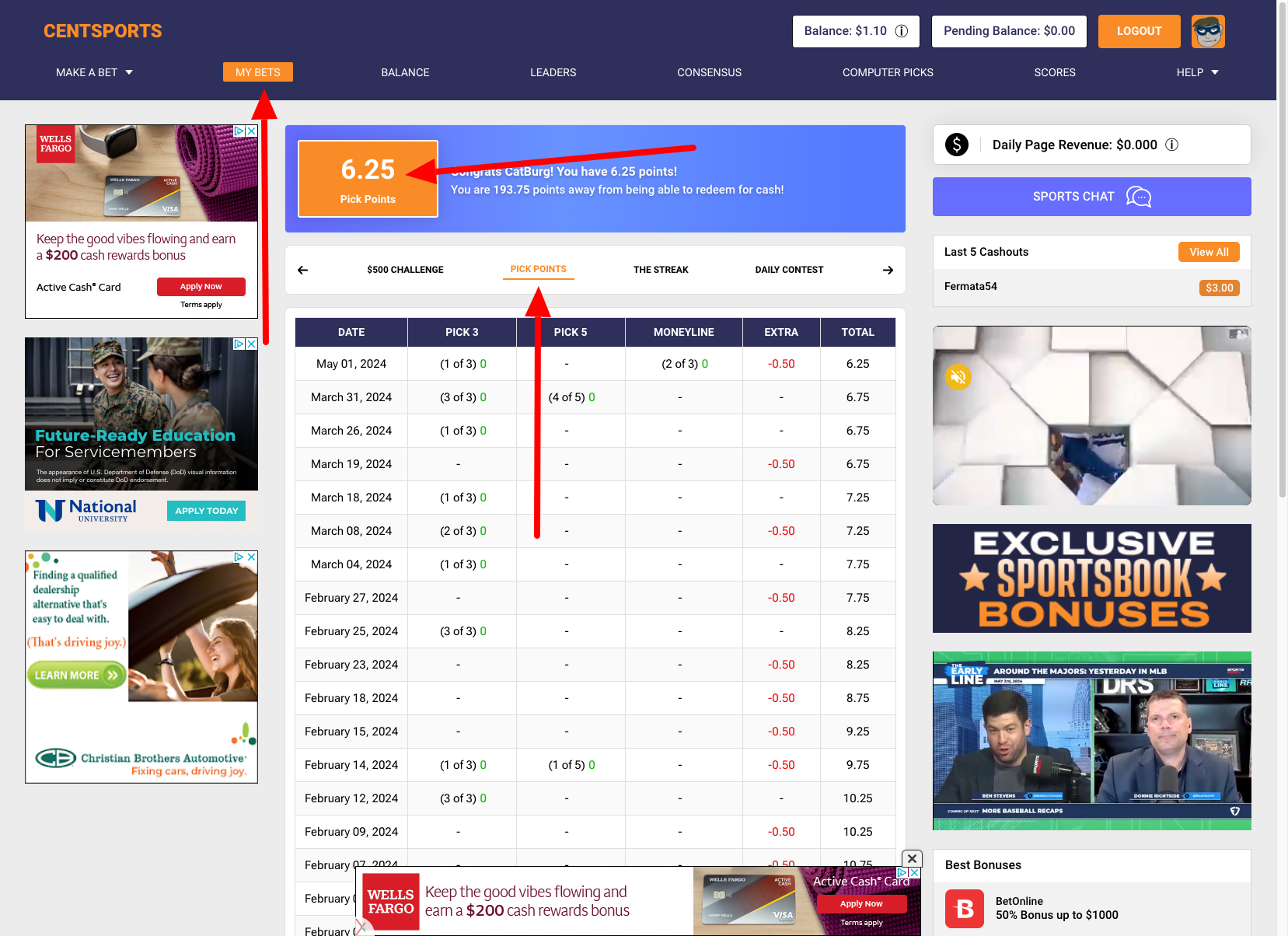Click the Balance info icon
Screen dimensions: 1288x936
point(902,31)
